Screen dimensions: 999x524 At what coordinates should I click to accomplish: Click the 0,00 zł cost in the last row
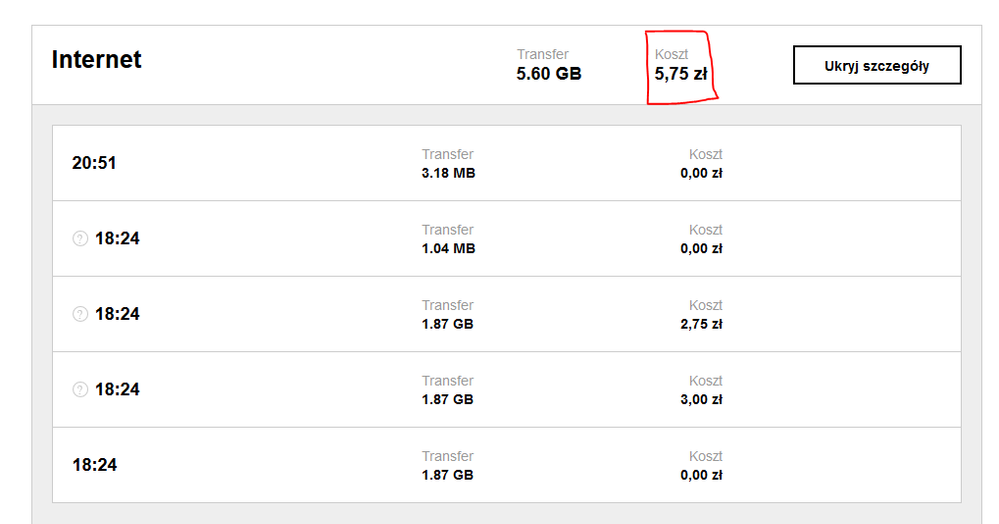coord(701,475)
